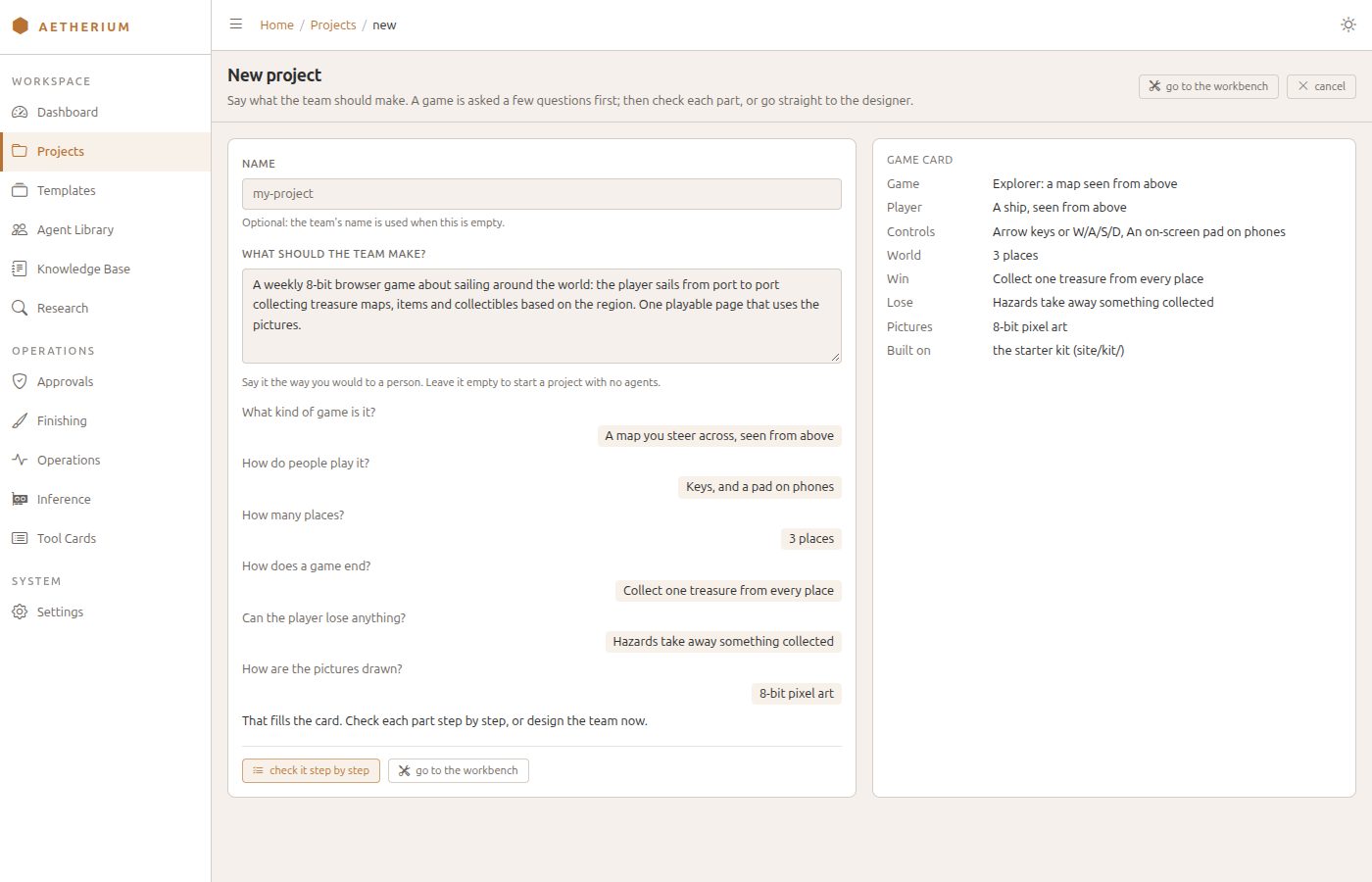Toggle the sidebar hamburger menu icon
Screen dimensions: 1372x882
[x=236, y=24]
